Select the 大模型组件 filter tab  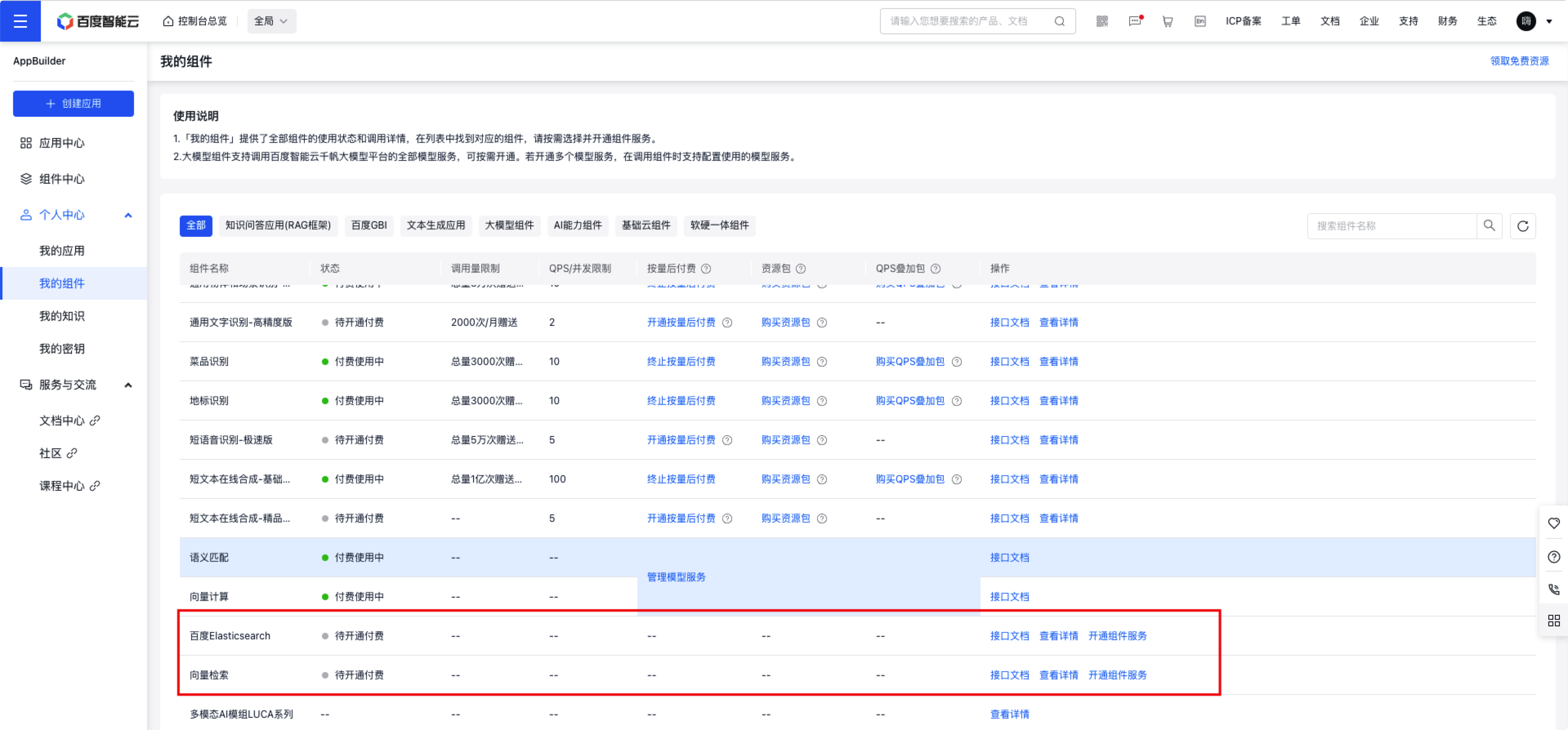(x=509, y=225)
